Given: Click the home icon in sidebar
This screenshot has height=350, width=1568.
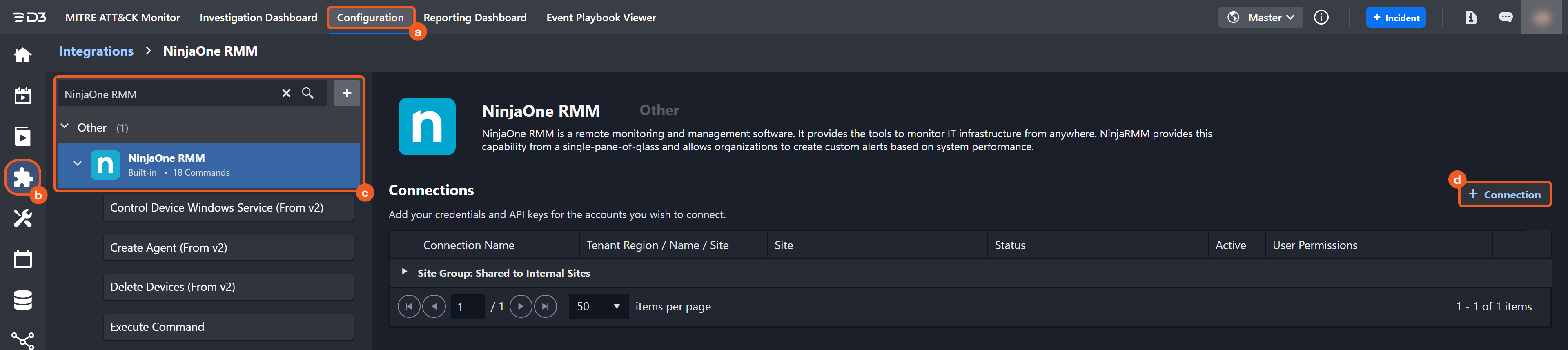Looking at the screenshot, I should (22, 56).
